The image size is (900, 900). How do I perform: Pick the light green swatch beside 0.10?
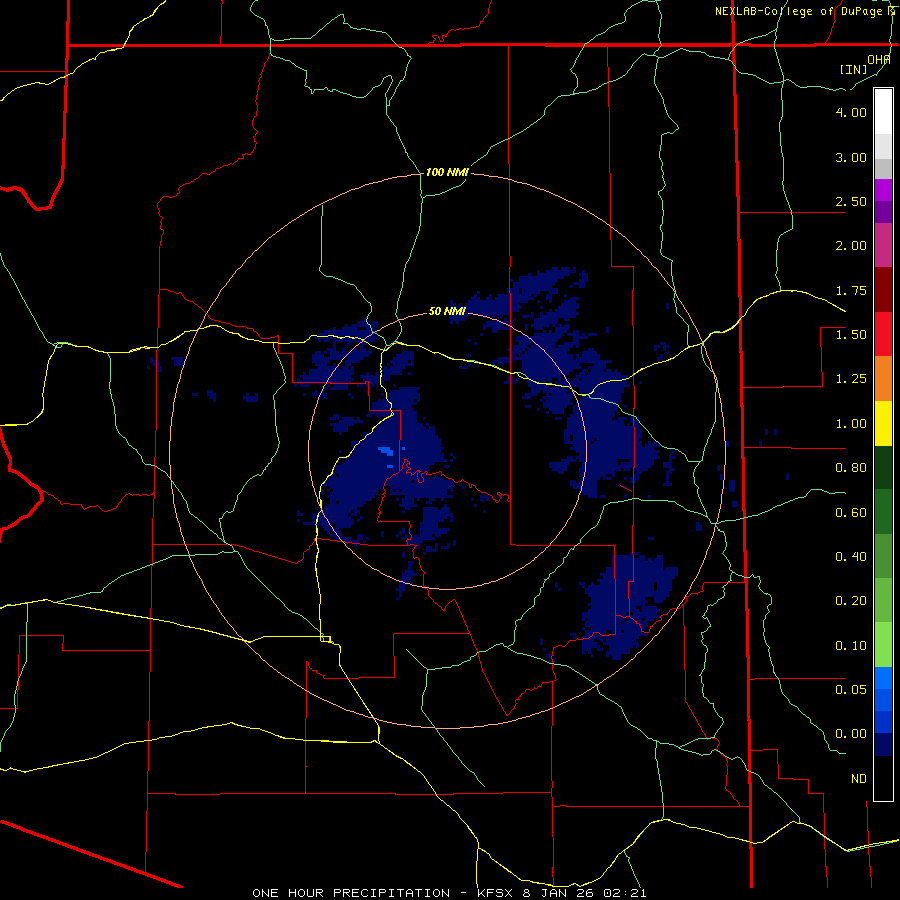pyautogui.click(x=883, y=645)
